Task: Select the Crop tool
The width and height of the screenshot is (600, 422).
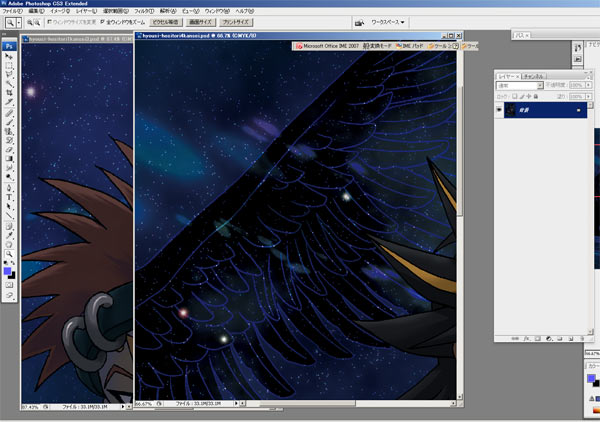Action: [9, 93]
